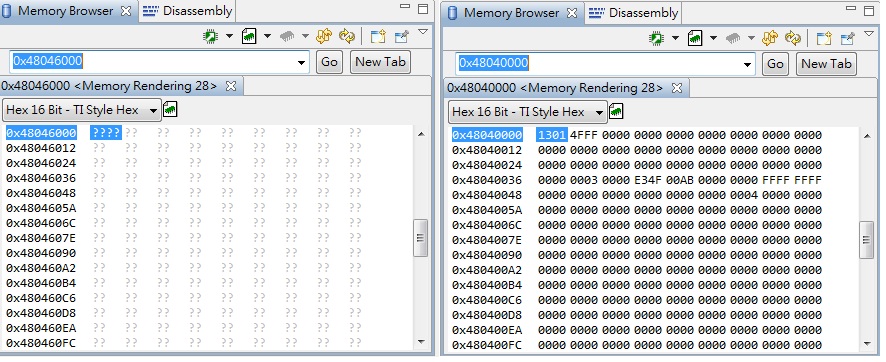Open left pane view menu triangle

point(423,33)
